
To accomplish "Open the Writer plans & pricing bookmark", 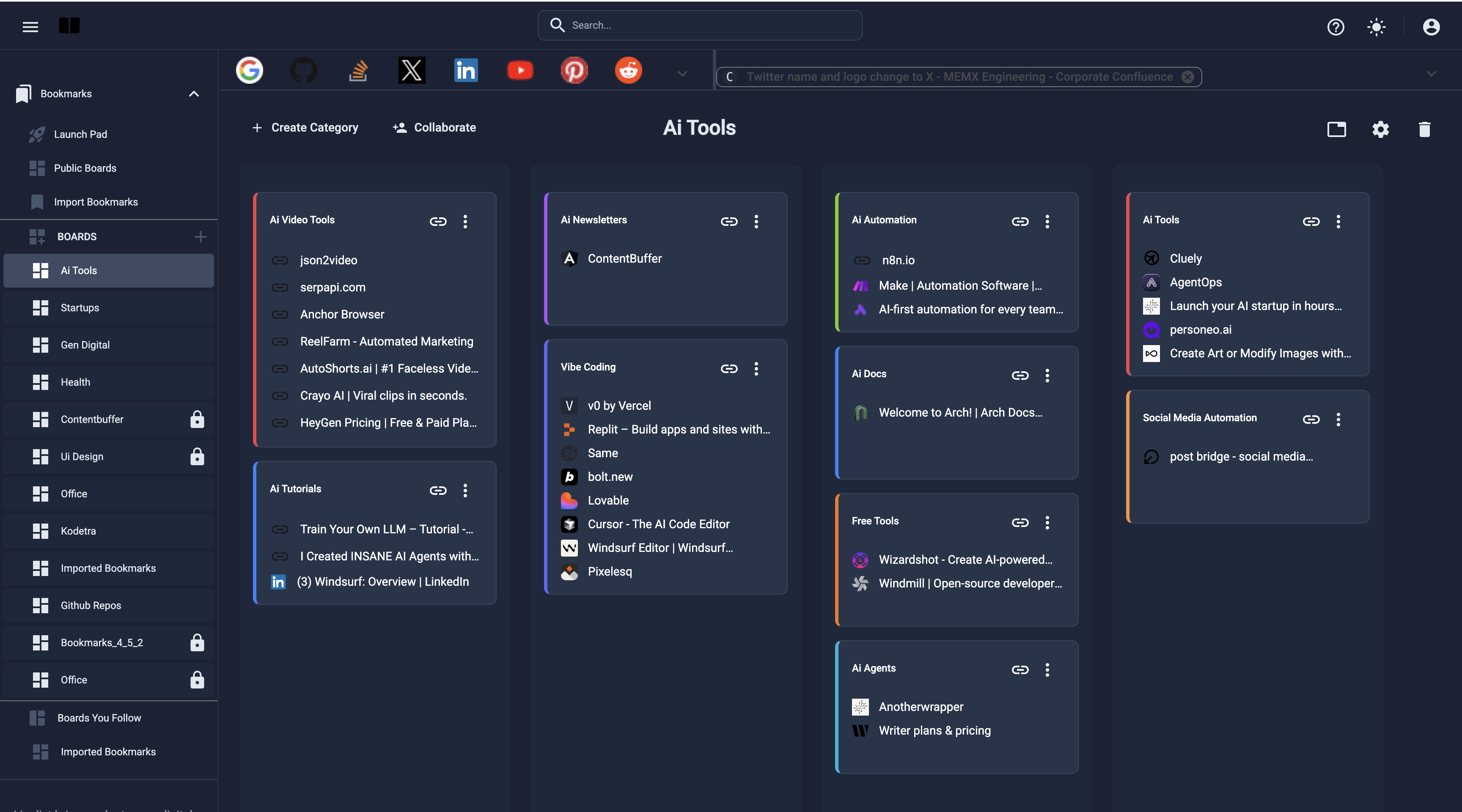I will tap(934, 731).
